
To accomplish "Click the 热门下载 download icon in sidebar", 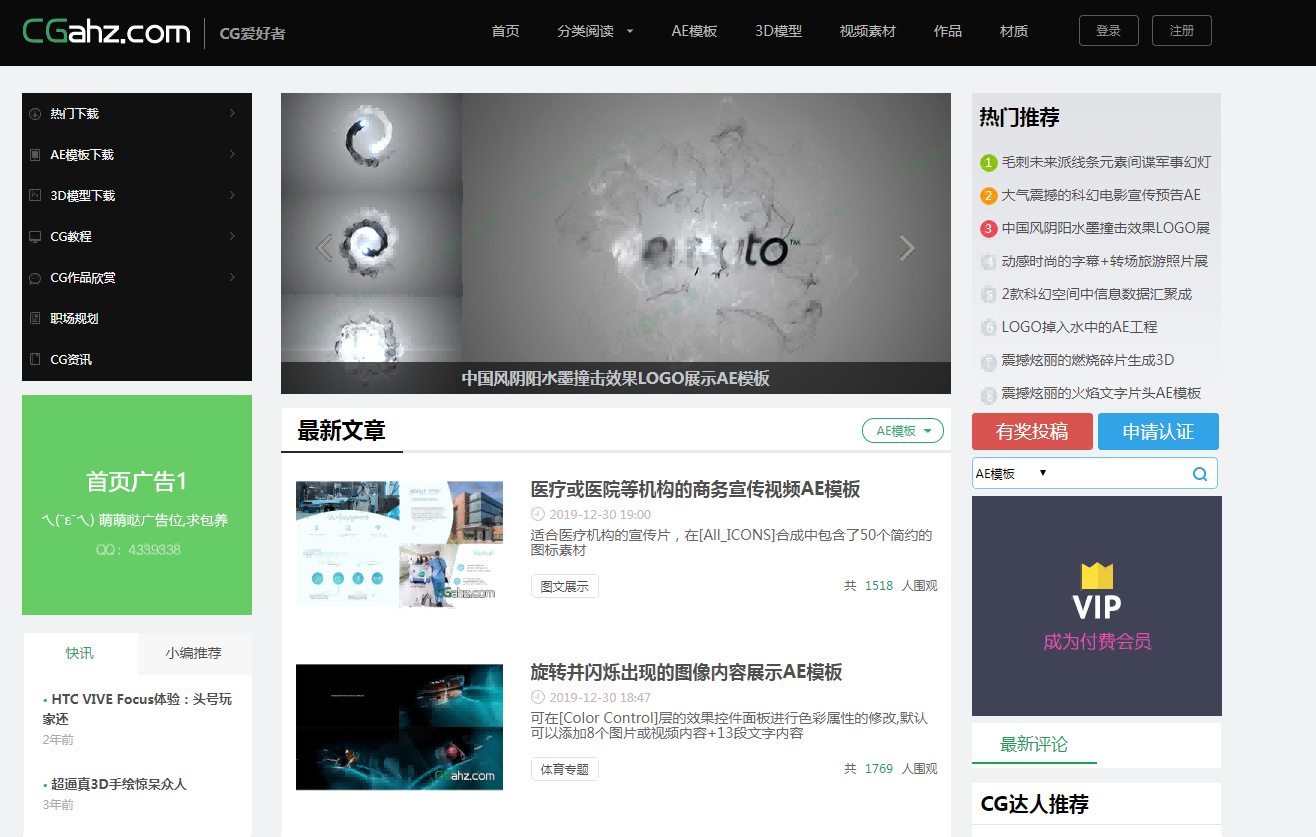I will pos(35,113).
